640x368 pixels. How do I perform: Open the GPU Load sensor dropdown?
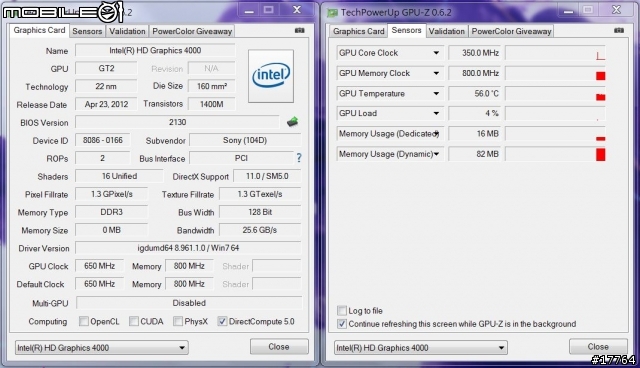pyautogui.click(x=436, y=113)
